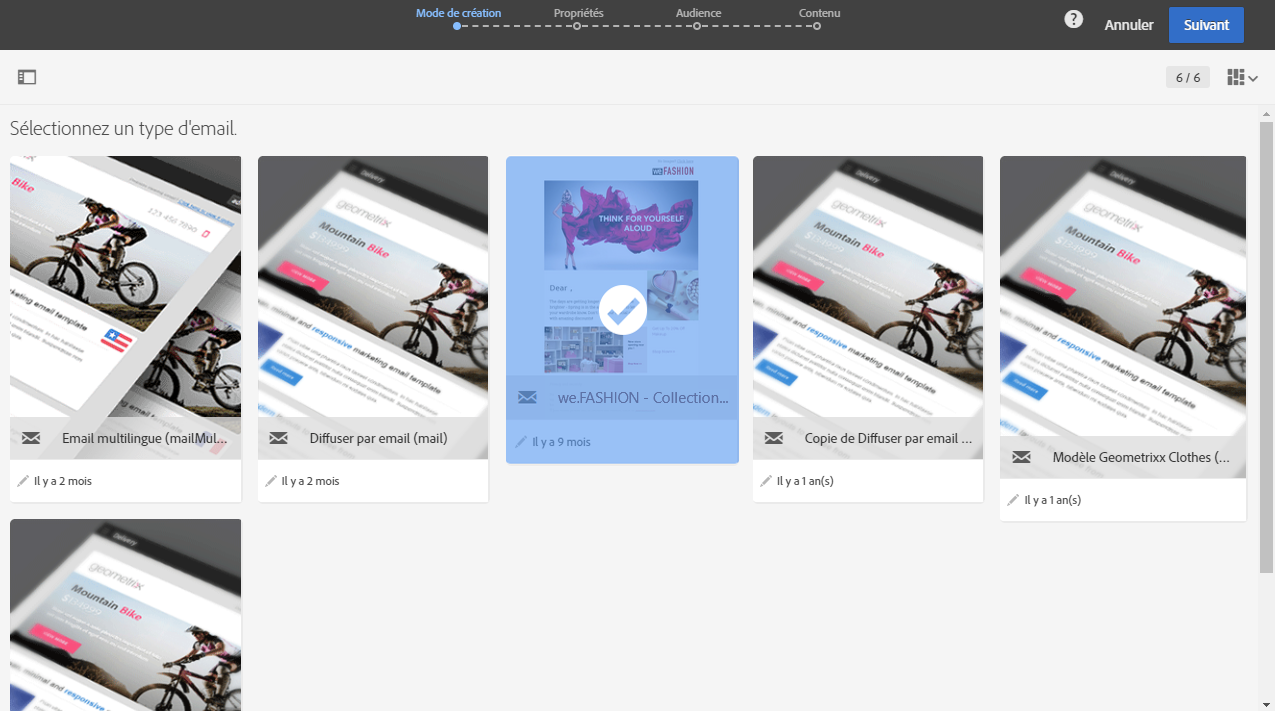Click the 'Email multilingue (mailMul...' title
Image resolution: width=1275 pixels, height=711 pixels.
tap(144, 438)
